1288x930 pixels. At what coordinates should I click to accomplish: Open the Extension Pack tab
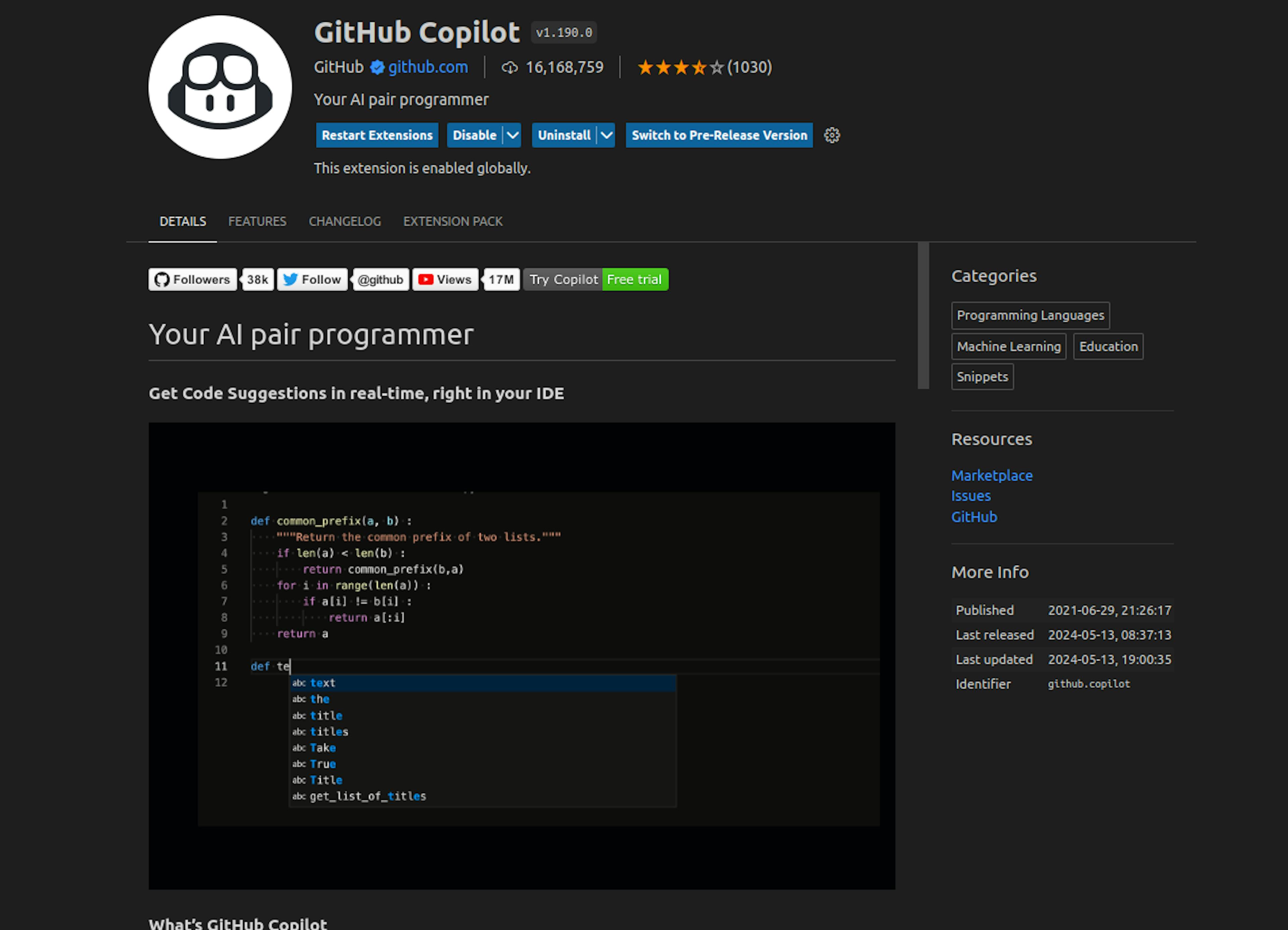pyautogui.click(x=452, y=221)
